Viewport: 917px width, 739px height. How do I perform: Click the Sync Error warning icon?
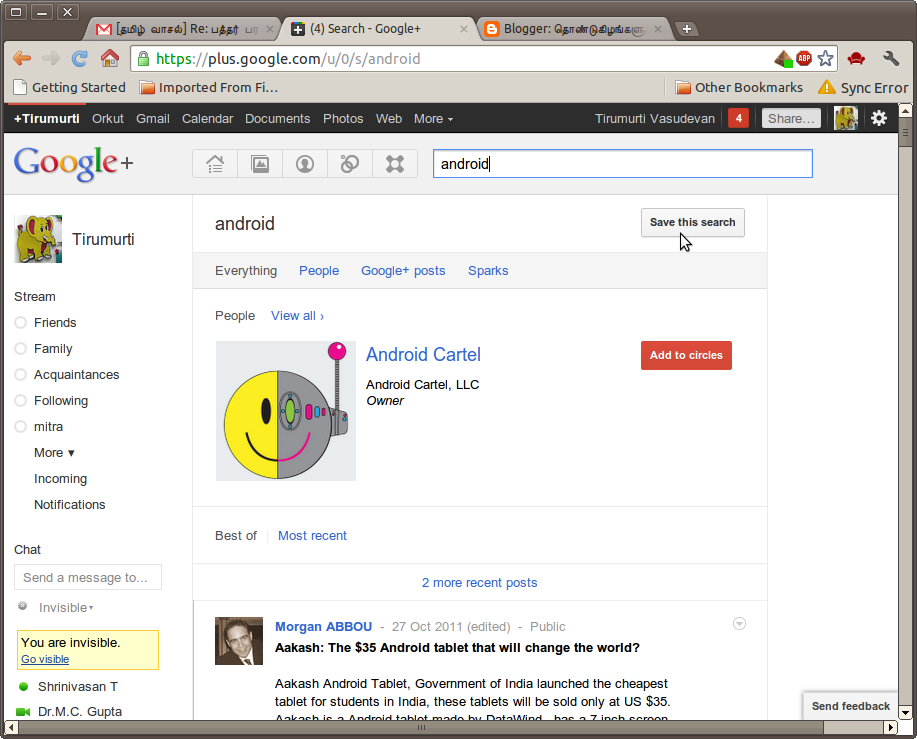826,87
